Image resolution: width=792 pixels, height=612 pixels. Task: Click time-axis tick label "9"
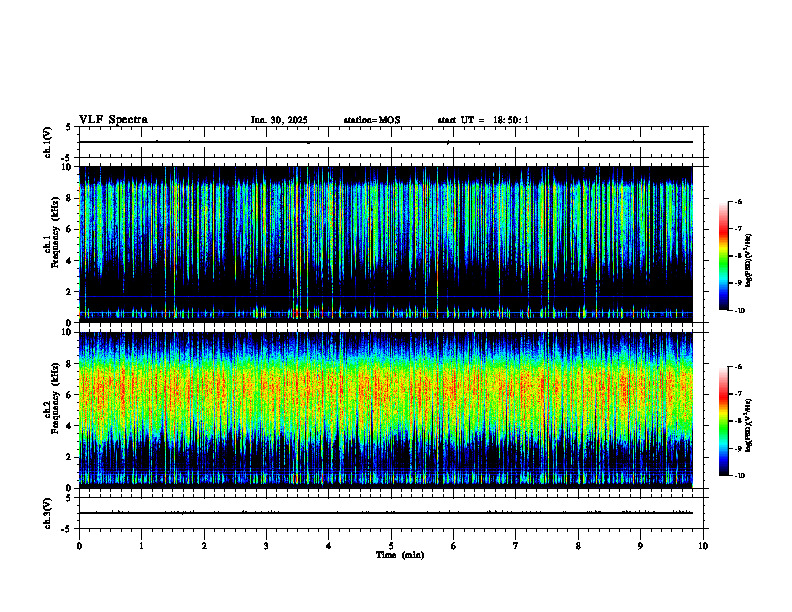pyautogui.click(x=640, y=546)
